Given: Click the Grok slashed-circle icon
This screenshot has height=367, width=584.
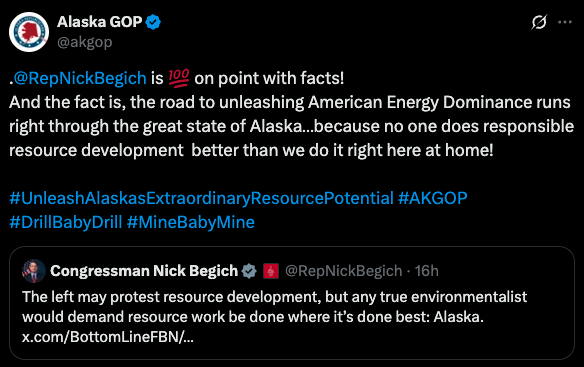Looking at the screenshot, I should (x=539, y=22).
